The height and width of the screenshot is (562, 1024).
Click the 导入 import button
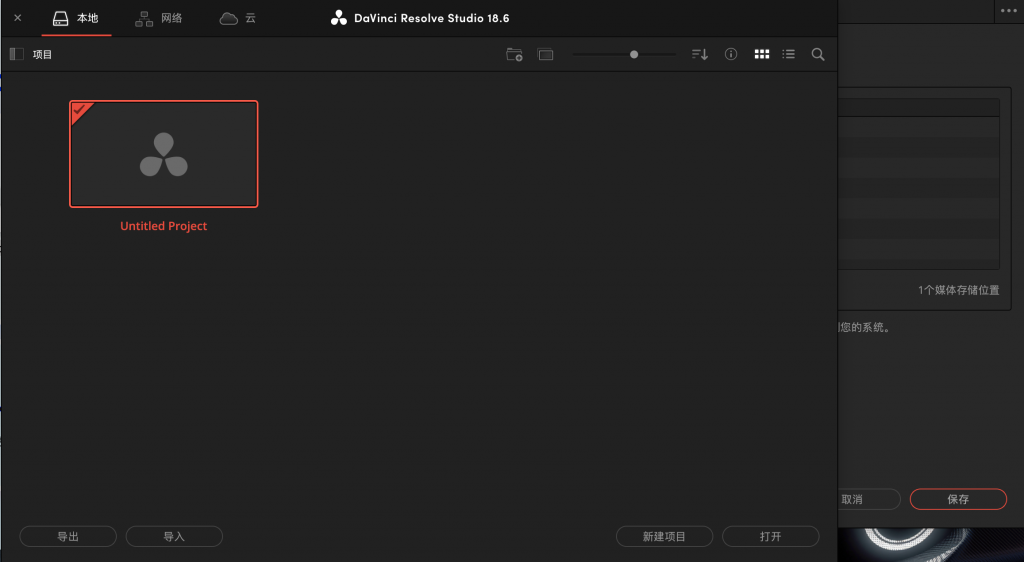(174, 537)
